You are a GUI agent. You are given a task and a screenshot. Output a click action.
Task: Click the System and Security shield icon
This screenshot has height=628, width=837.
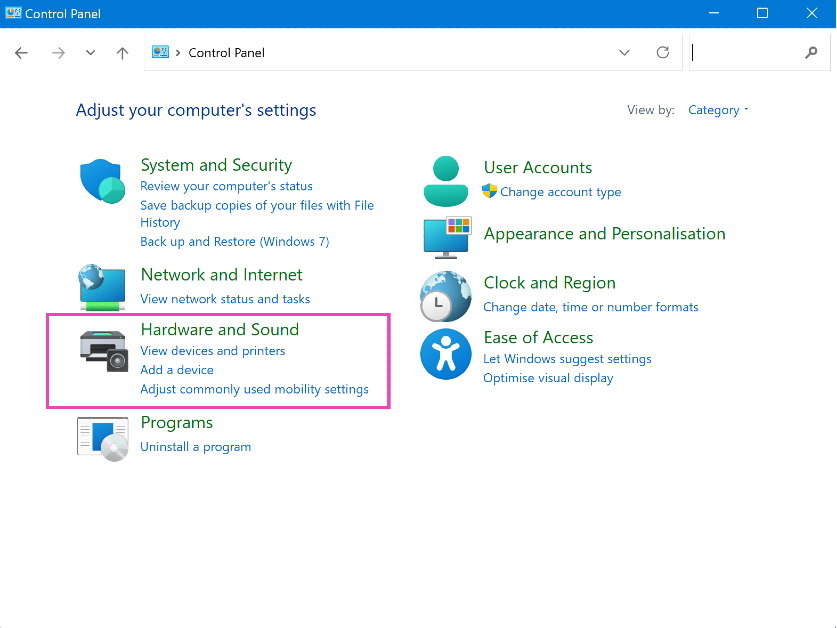pyautogui.click(x=102, y=181)
